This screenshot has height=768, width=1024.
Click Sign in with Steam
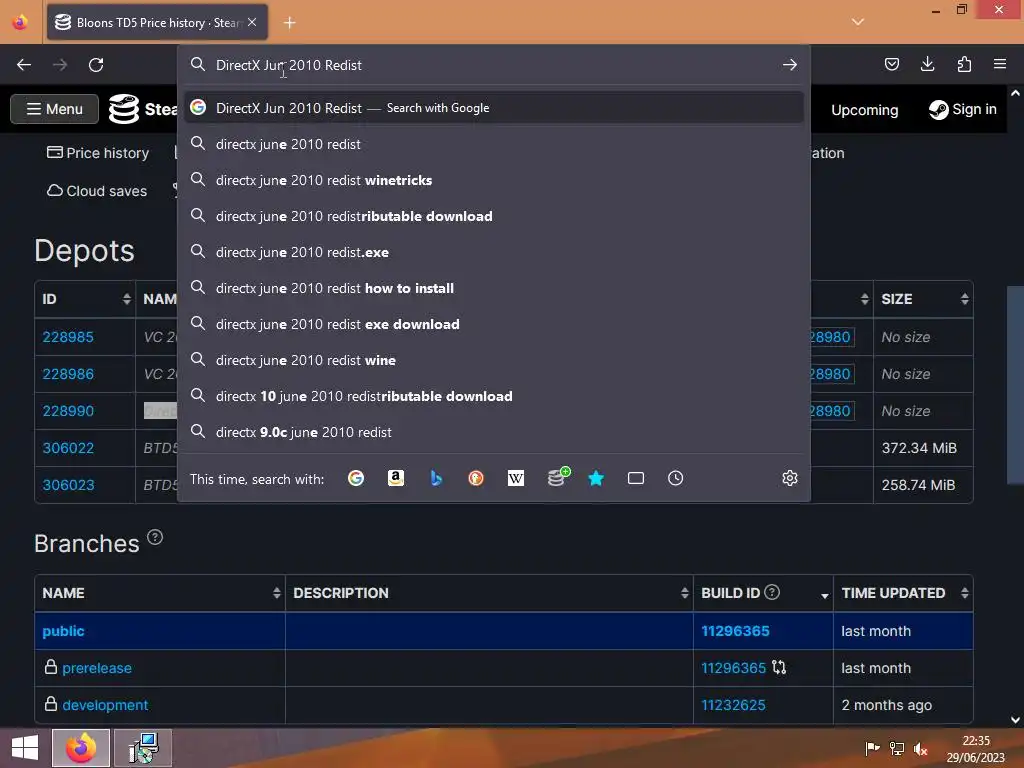coord(963,109)
